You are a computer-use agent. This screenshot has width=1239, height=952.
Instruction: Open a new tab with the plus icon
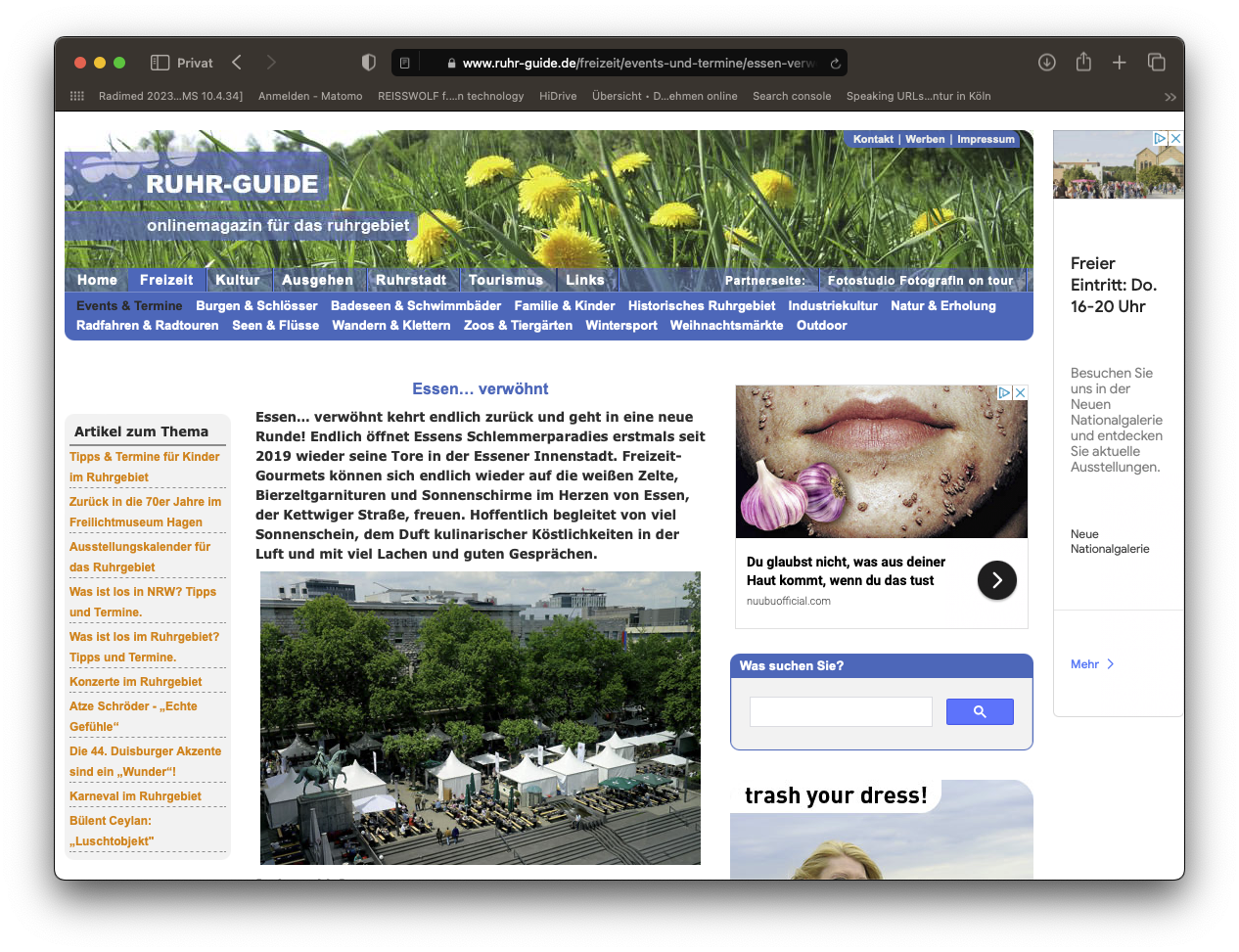[1120, 63]
